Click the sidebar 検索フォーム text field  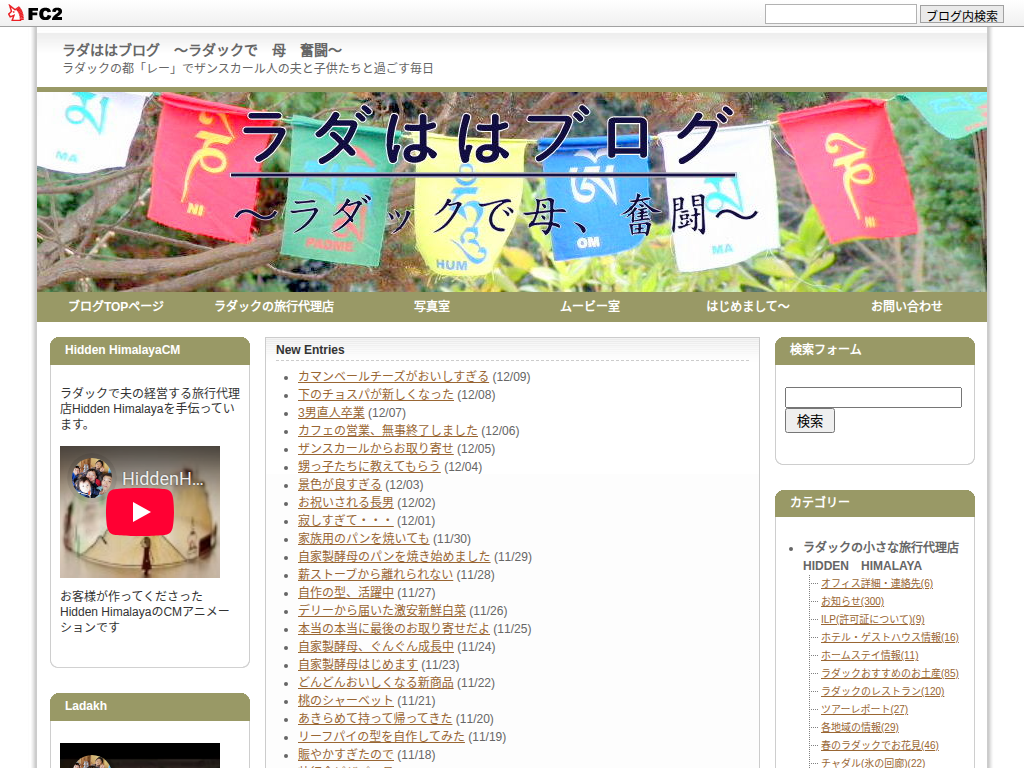click(873, 397)
